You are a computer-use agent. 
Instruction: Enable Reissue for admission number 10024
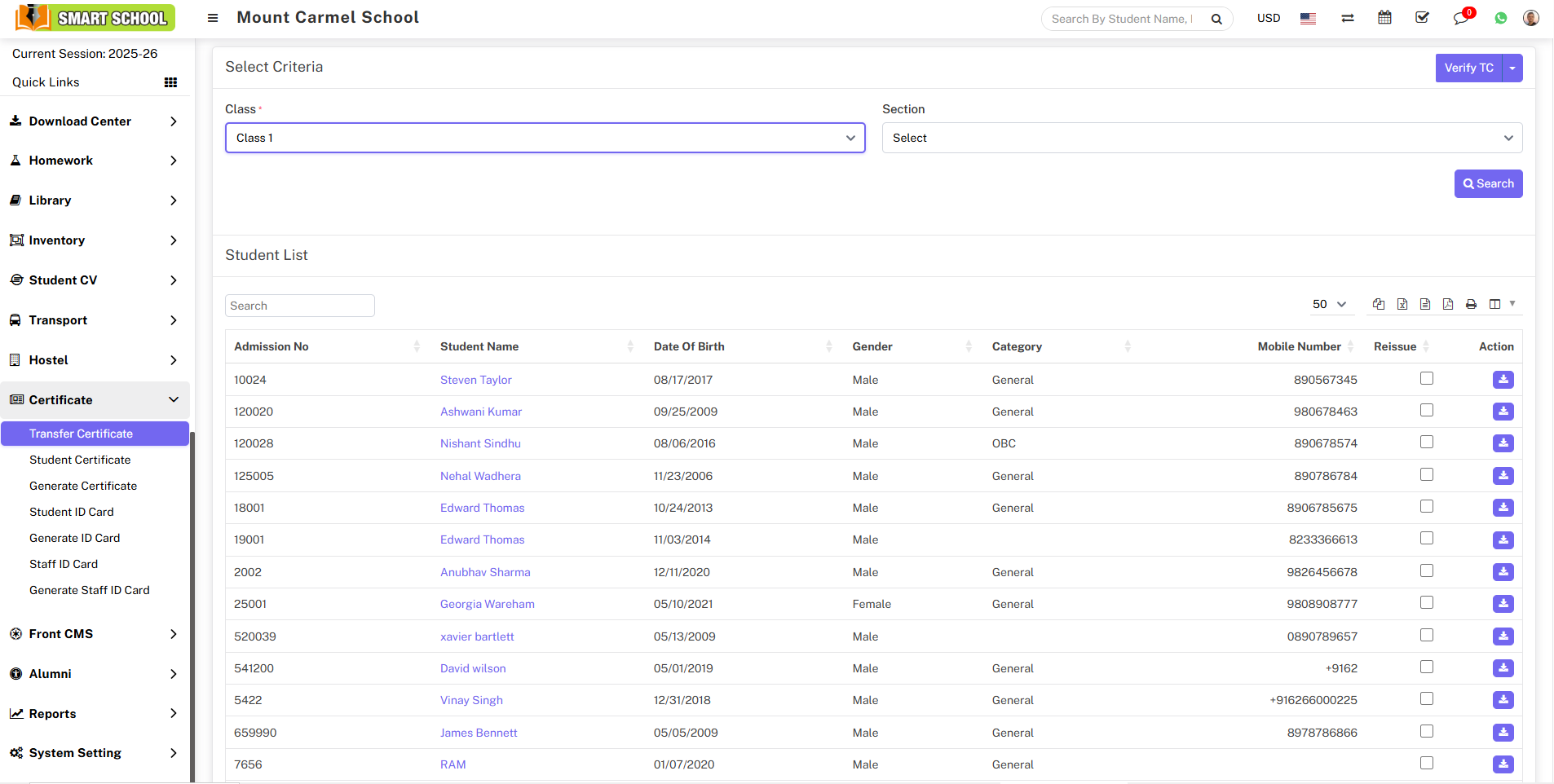coord(1426,378)
